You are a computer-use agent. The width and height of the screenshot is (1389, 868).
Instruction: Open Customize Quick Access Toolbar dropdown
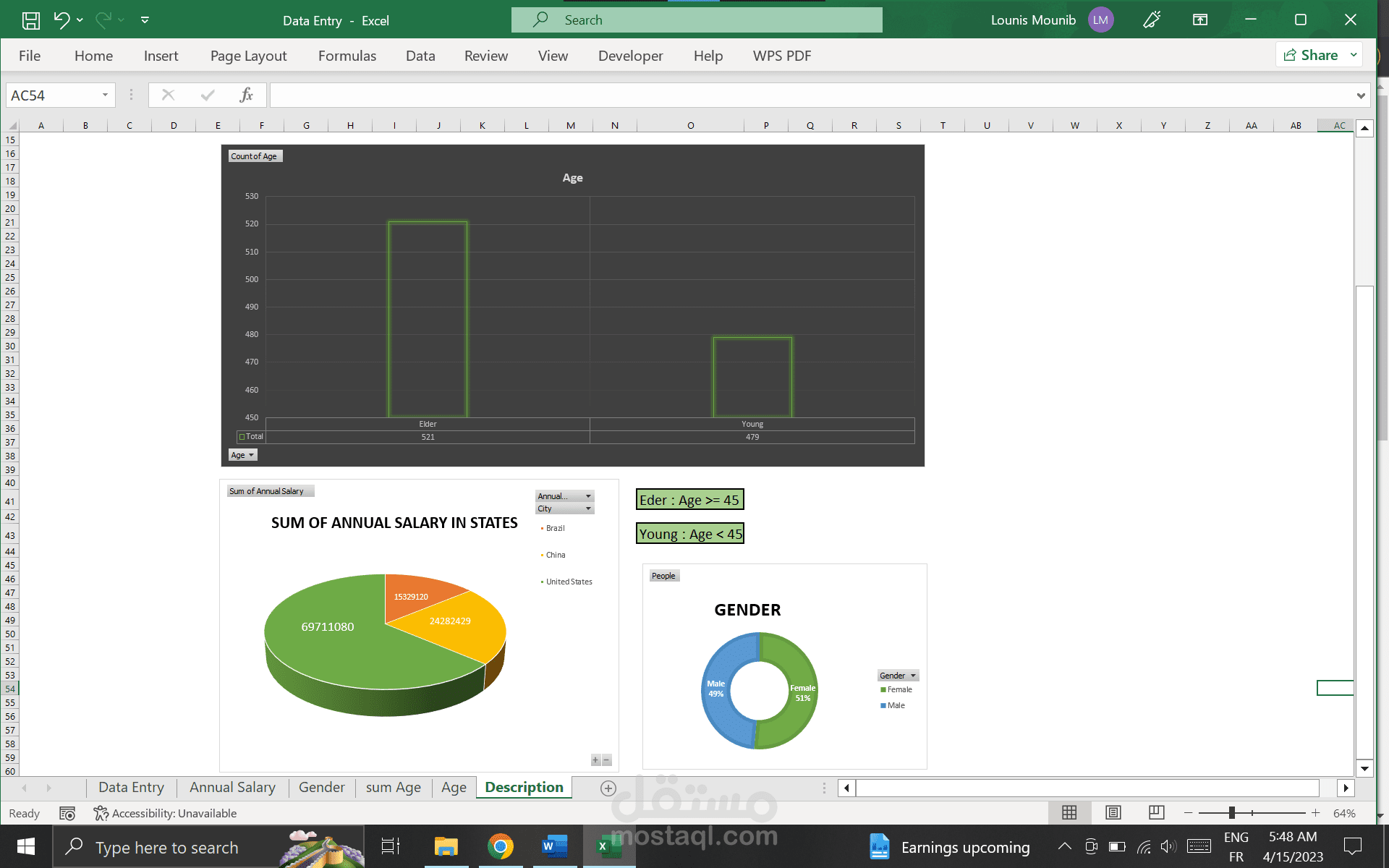pos(145,20)
